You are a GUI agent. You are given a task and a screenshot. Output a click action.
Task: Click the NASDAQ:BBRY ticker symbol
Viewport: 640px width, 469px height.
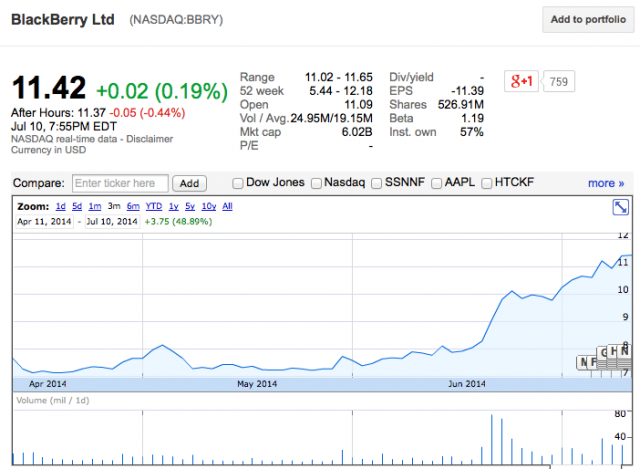(176, 20)
